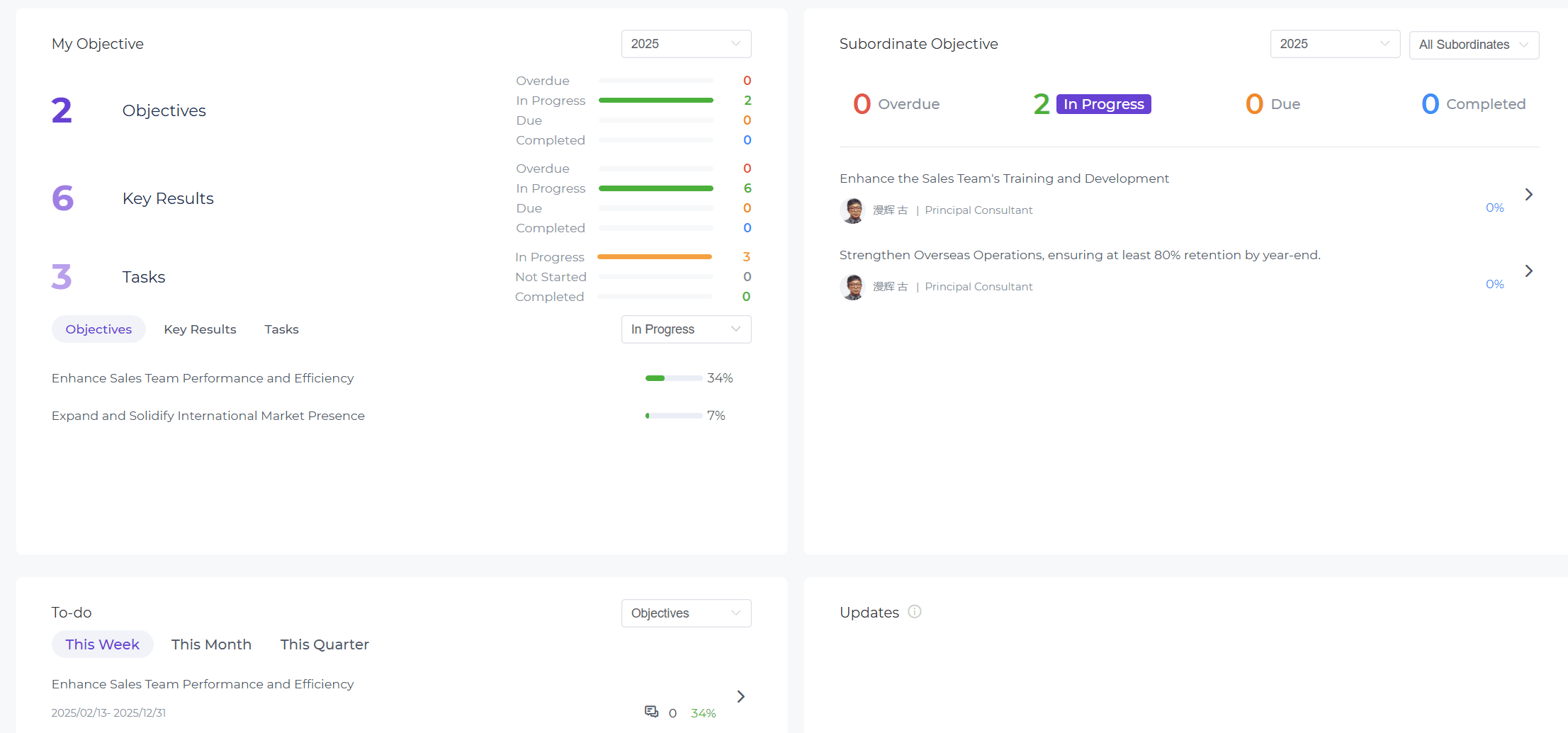The width and height of the screenshot is (1568, 733).
Task: Expand the All Subordinates dropdown
Action: point(1473,45)
